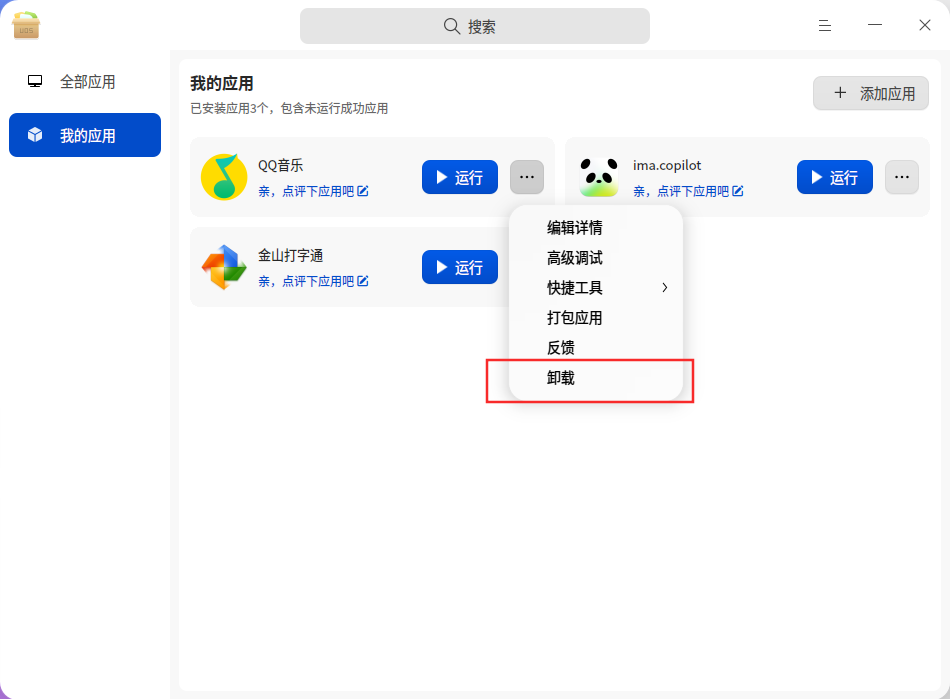Click the 金山打字通 app name text
The image size is (950, 699).
(x=291, y=256)
